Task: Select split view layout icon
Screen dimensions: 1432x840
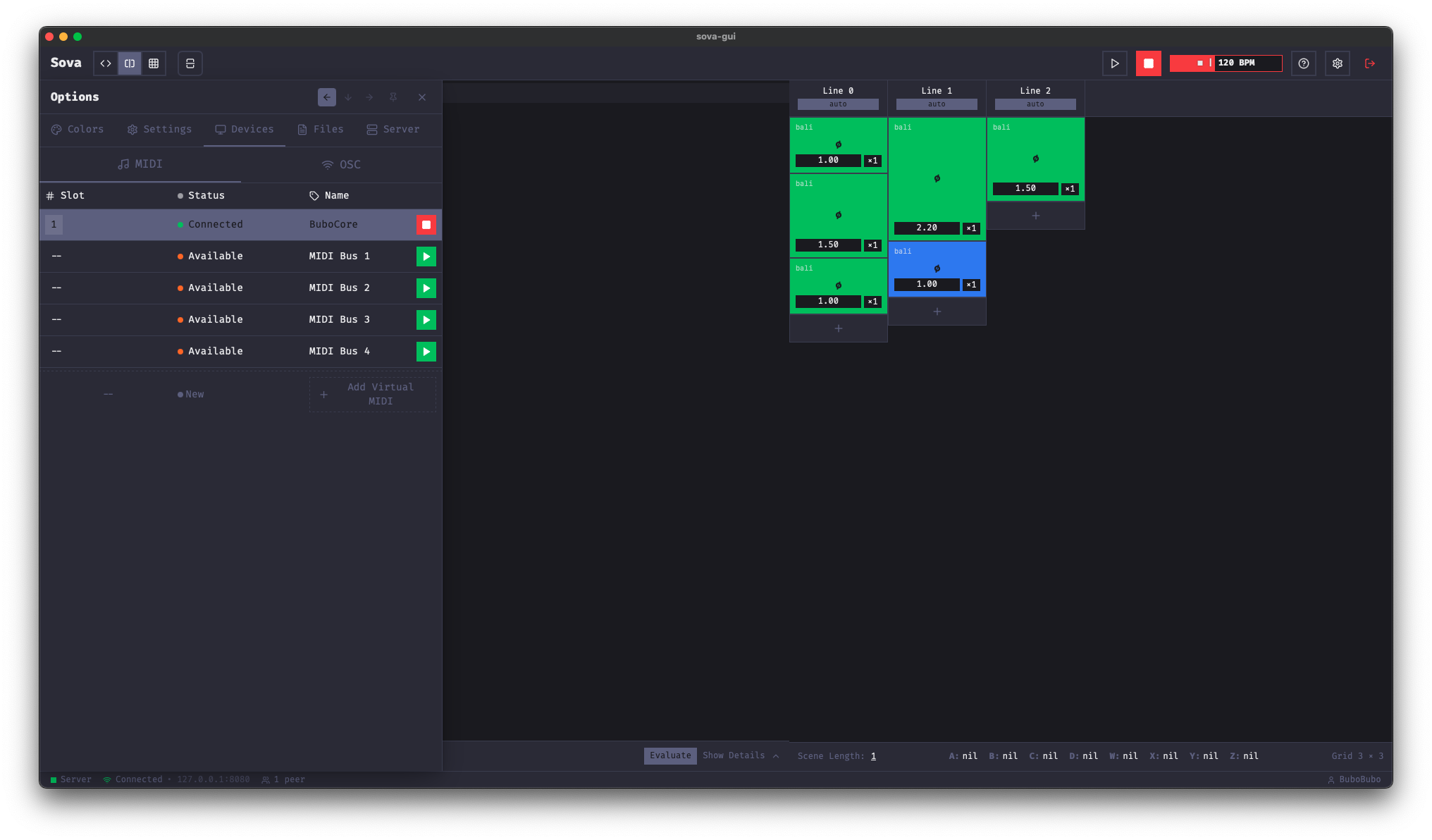Action: (130, 63)
